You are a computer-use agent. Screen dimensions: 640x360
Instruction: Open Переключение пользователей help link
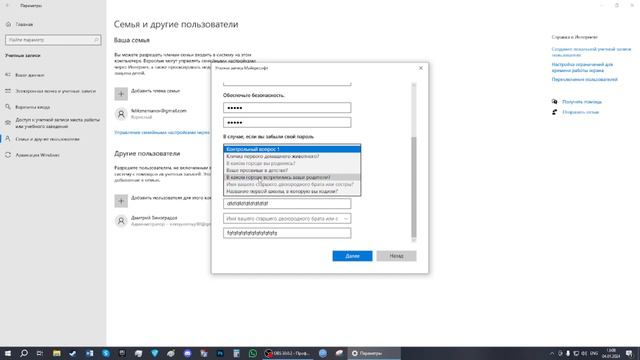pos(584,80)
